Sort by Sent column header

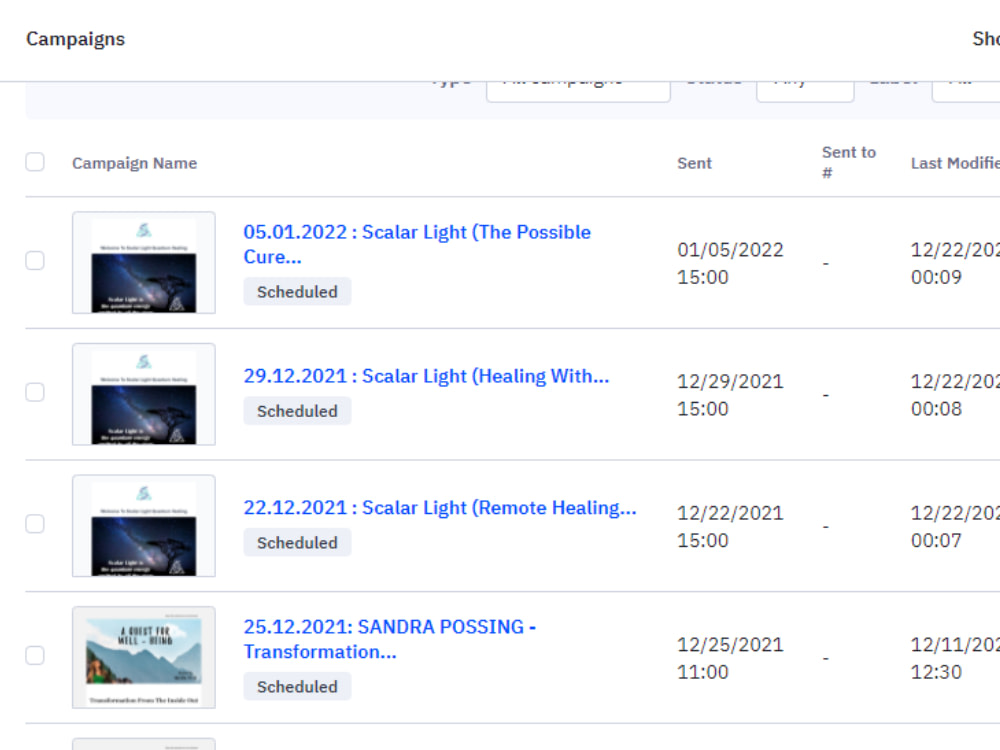(x=694, y=163)
